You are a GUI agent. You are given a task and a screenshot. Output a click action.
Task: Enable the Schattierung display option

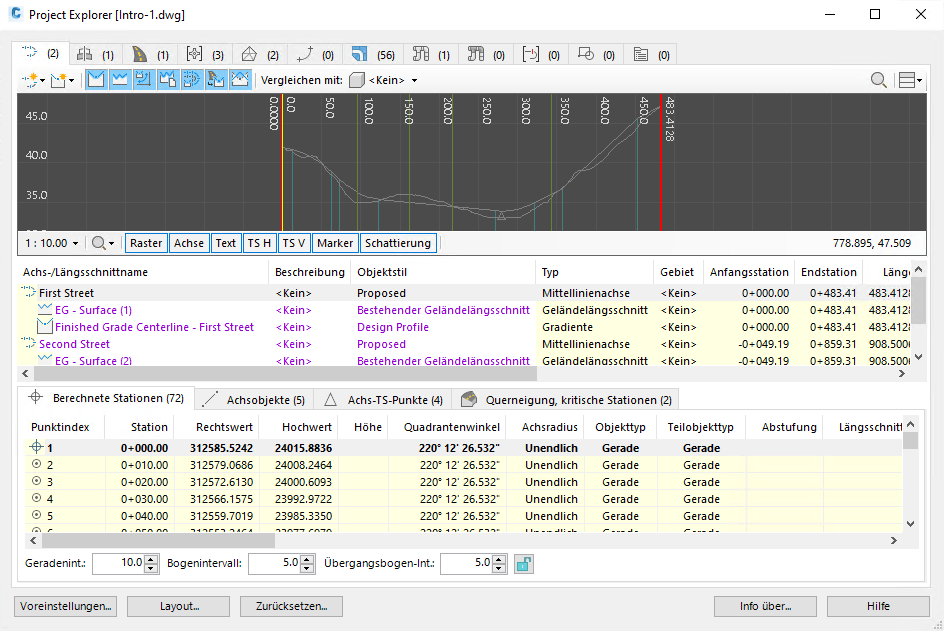coord(398,242)
